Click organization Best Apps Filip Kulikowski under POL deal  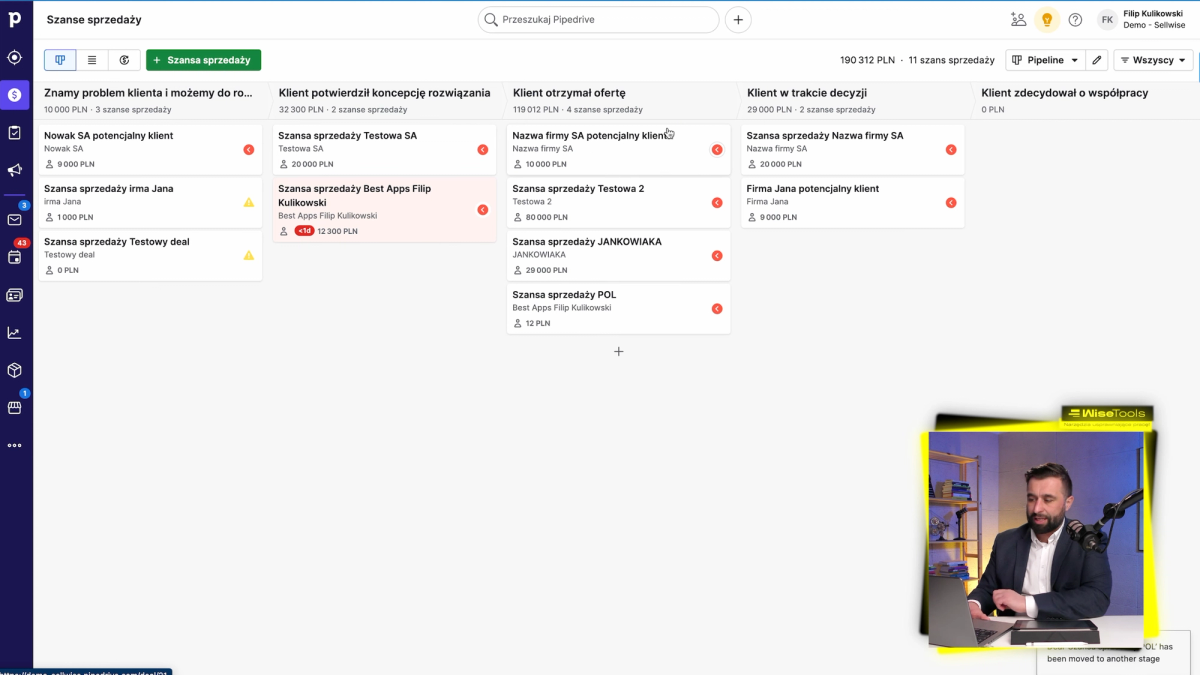[561, 308]
